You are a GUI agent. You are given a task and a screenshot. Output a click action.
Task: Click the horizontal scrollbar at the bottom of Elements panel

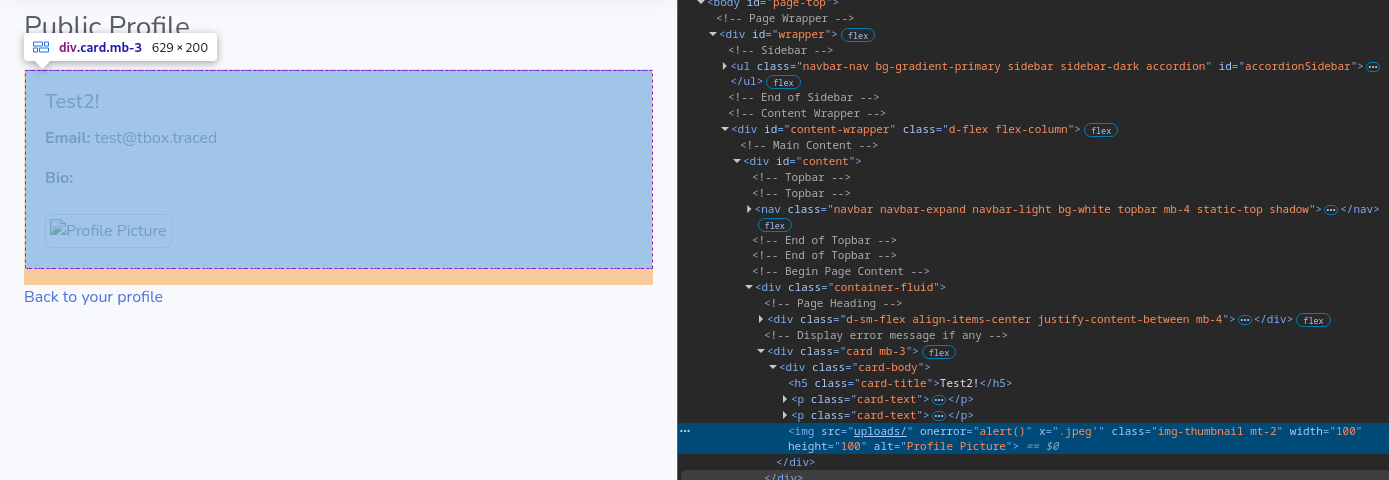[x=1030, y=475]
